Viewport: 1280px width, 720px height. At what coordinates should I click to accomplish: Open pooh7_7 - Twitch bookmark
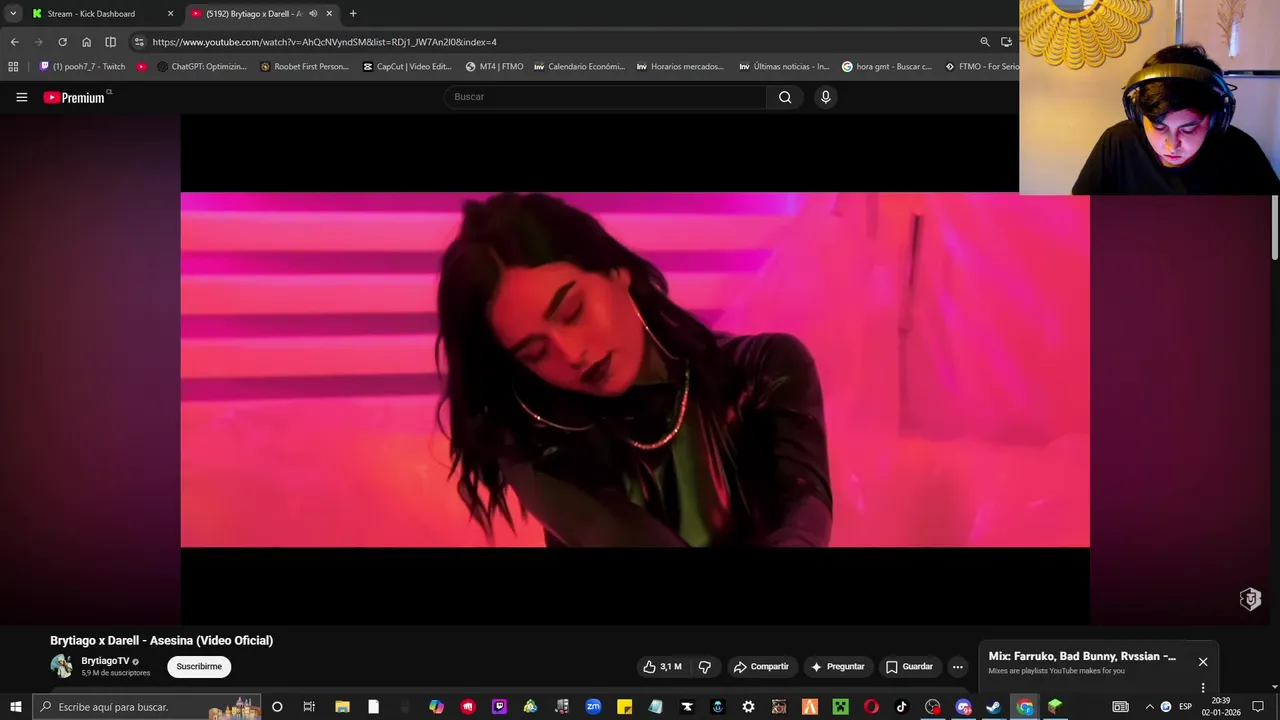point(82,67)
